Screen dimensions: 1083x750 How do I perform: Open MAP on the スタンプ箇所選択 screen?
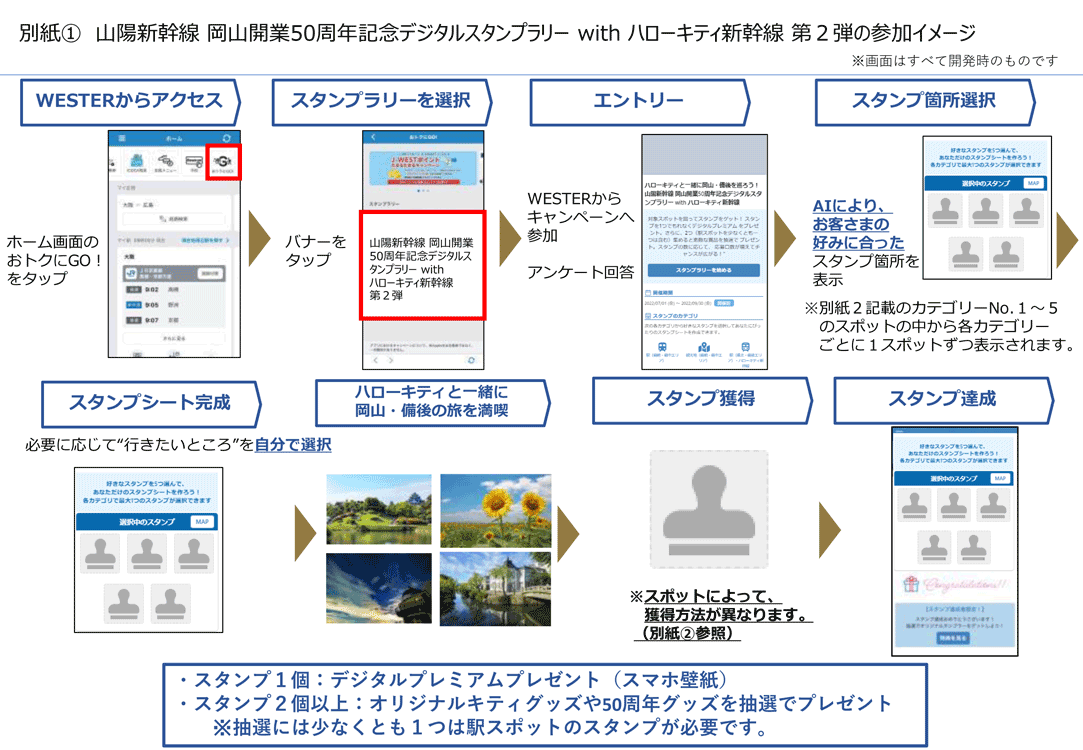pyautogui.click(x=1033, y=183)
